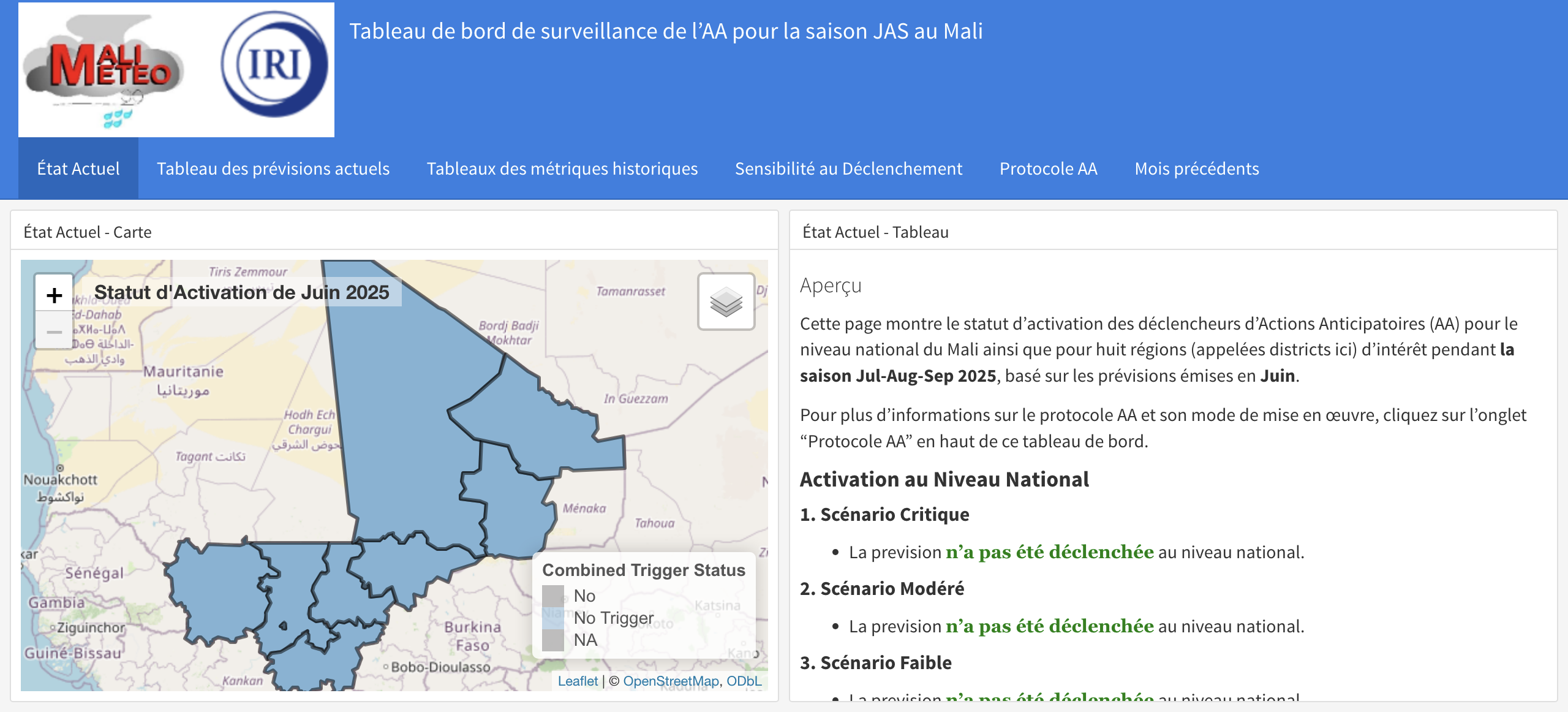1568x712 pixels.
Task: Zoom out on the Mali map
Action: (54, 331)
